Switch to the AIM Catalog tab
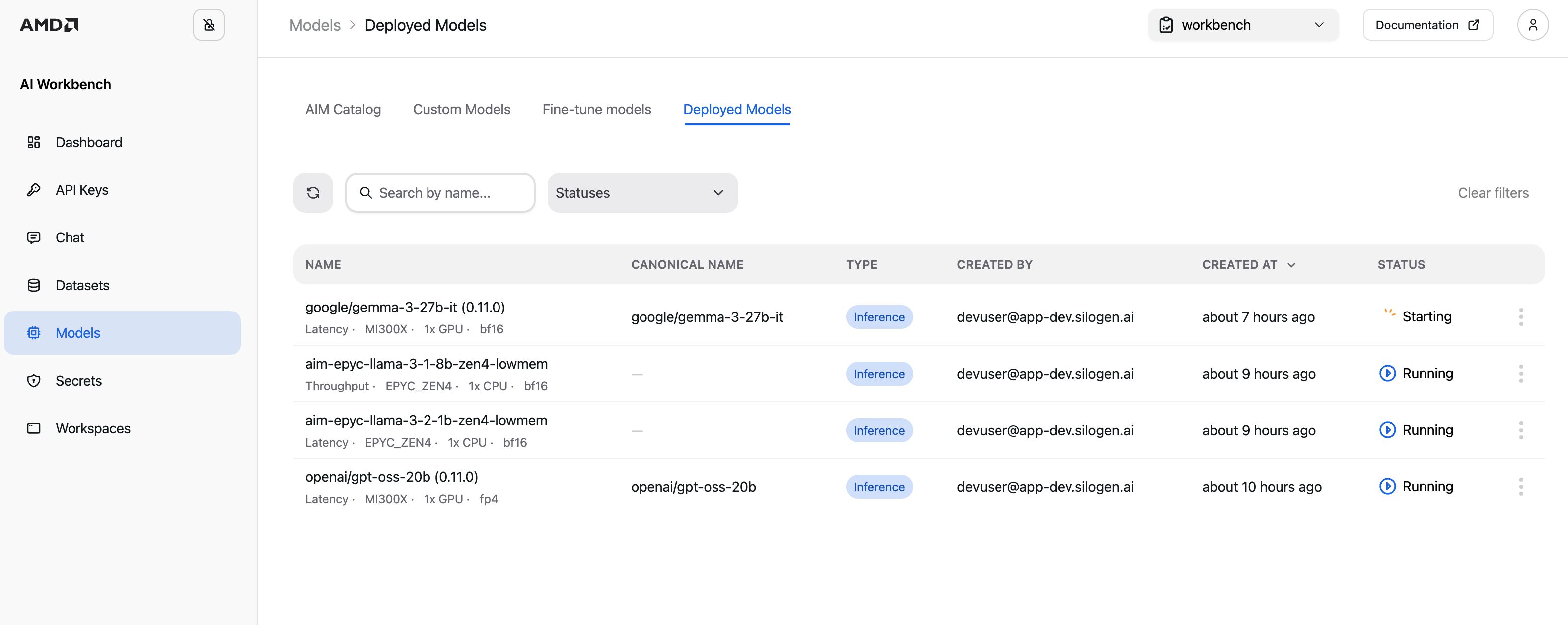 point(343,110)
